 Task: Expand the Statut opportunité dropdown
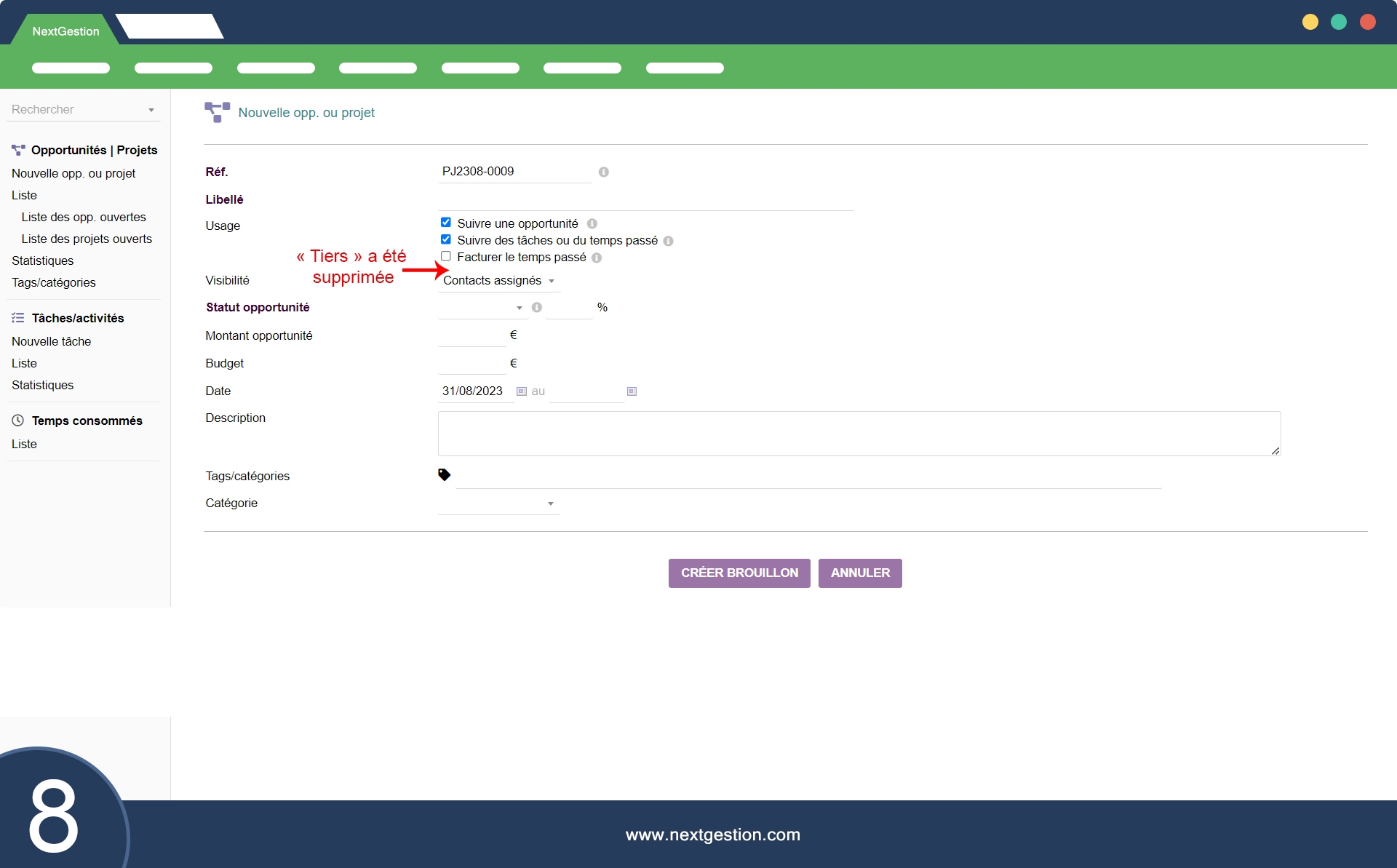(482, 308)
